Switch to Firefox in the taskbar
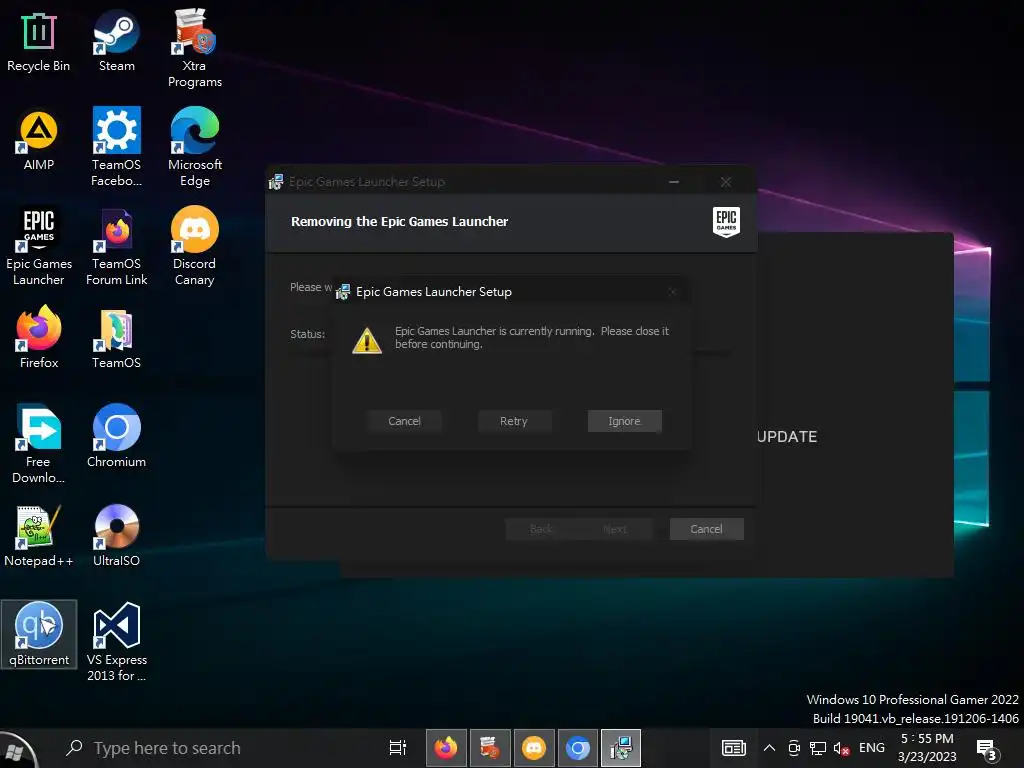The image size is (1024, 768). click(446, 748)
